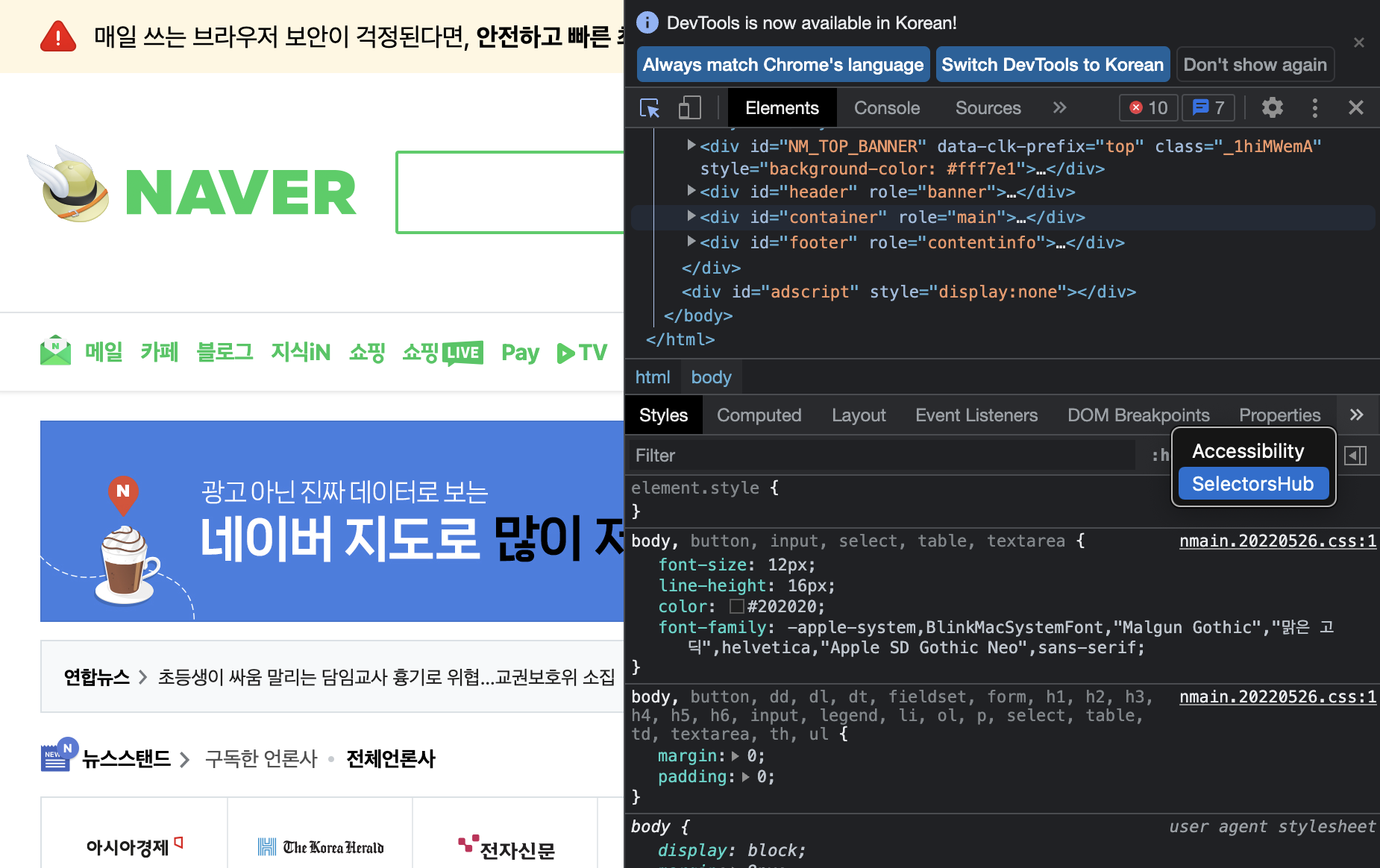Select the Layout tab
1380x868 pixels.
pos(859,415)
